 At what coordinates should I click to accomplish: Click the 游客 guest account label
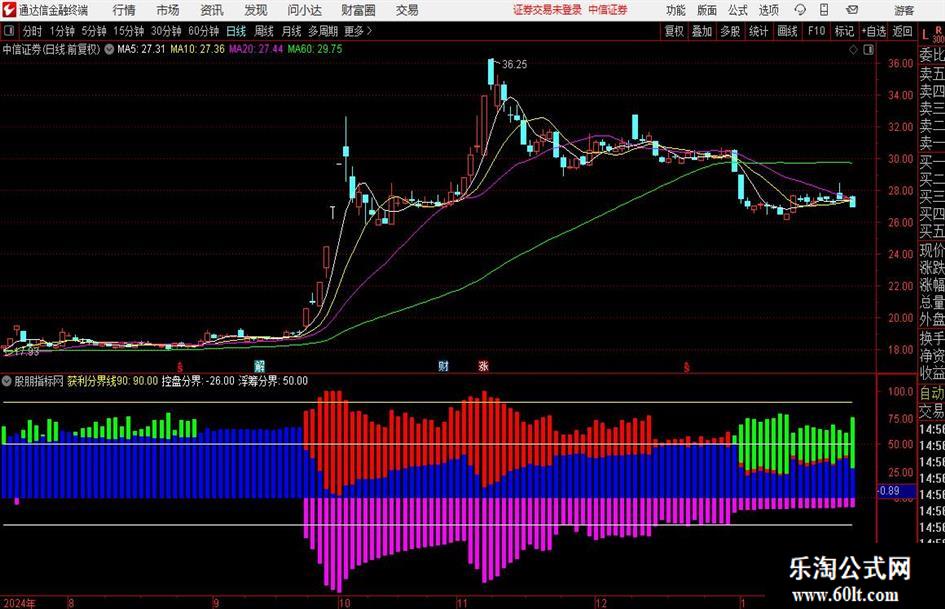pos(904,10)
